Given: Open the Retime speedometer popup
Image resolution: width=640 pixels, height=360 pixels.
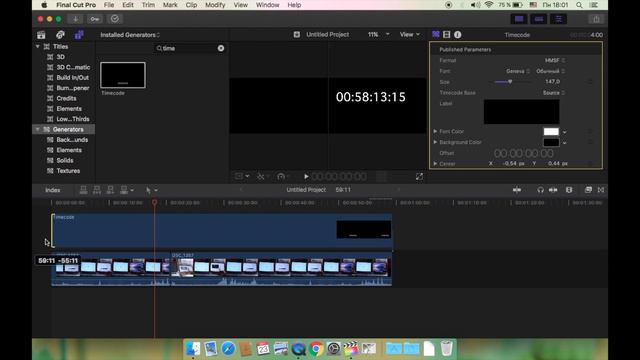Looking at the screenshot, I should point(283,176).
